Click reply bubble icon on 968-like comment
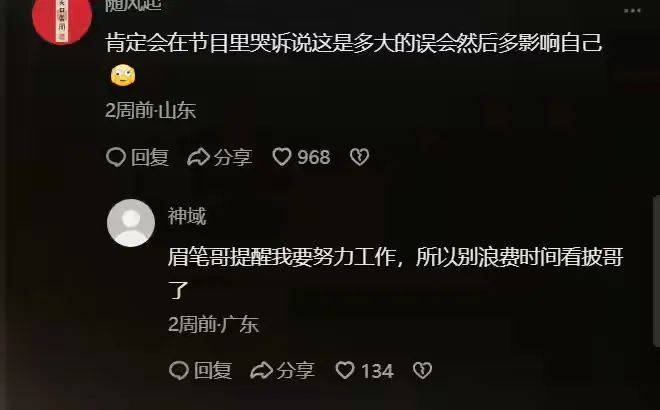 click(x=116, y=157)
